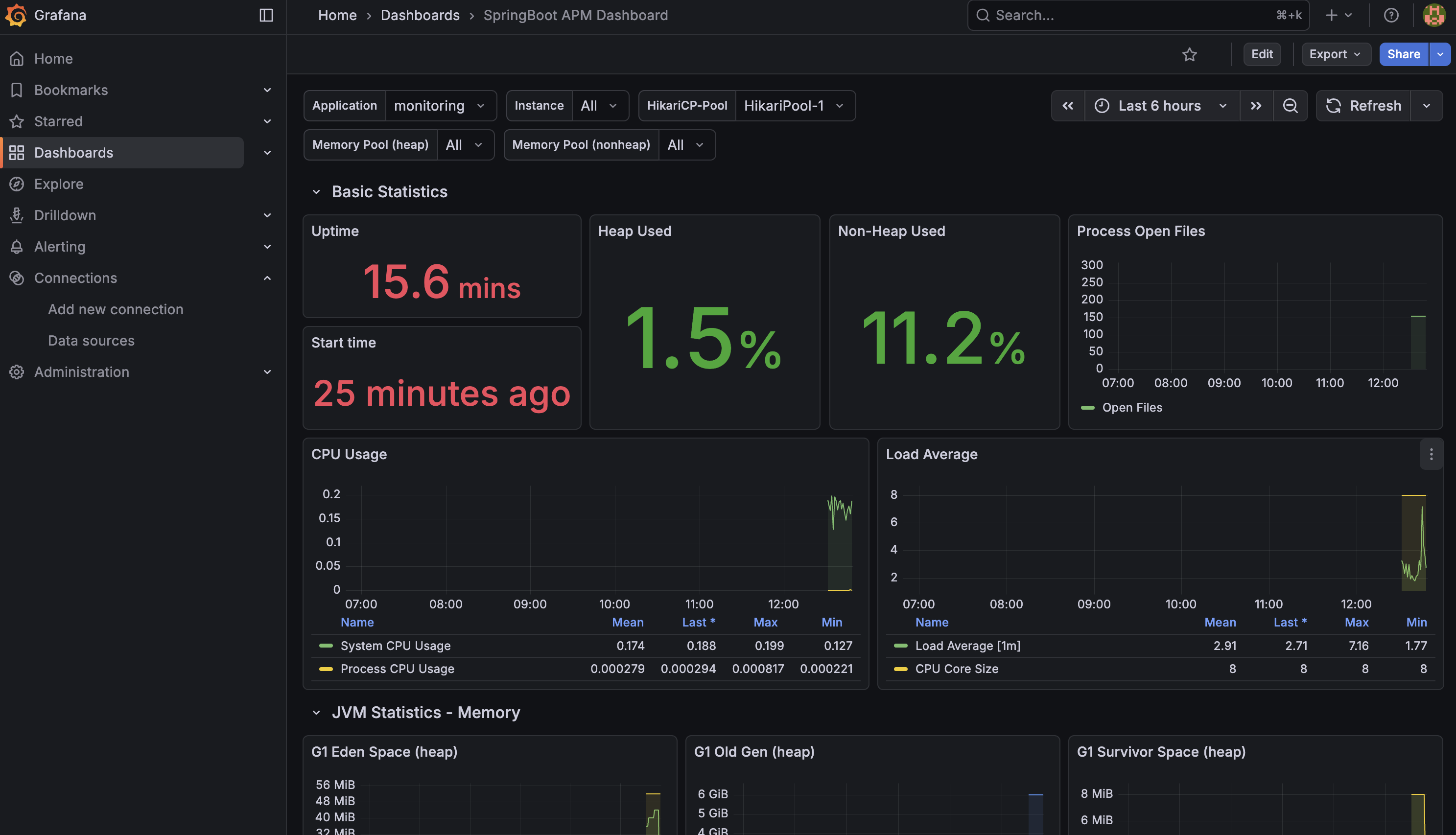Click the Edit dashboard button
Viewport: 1456px width, 835px height.
[1262, 54]
